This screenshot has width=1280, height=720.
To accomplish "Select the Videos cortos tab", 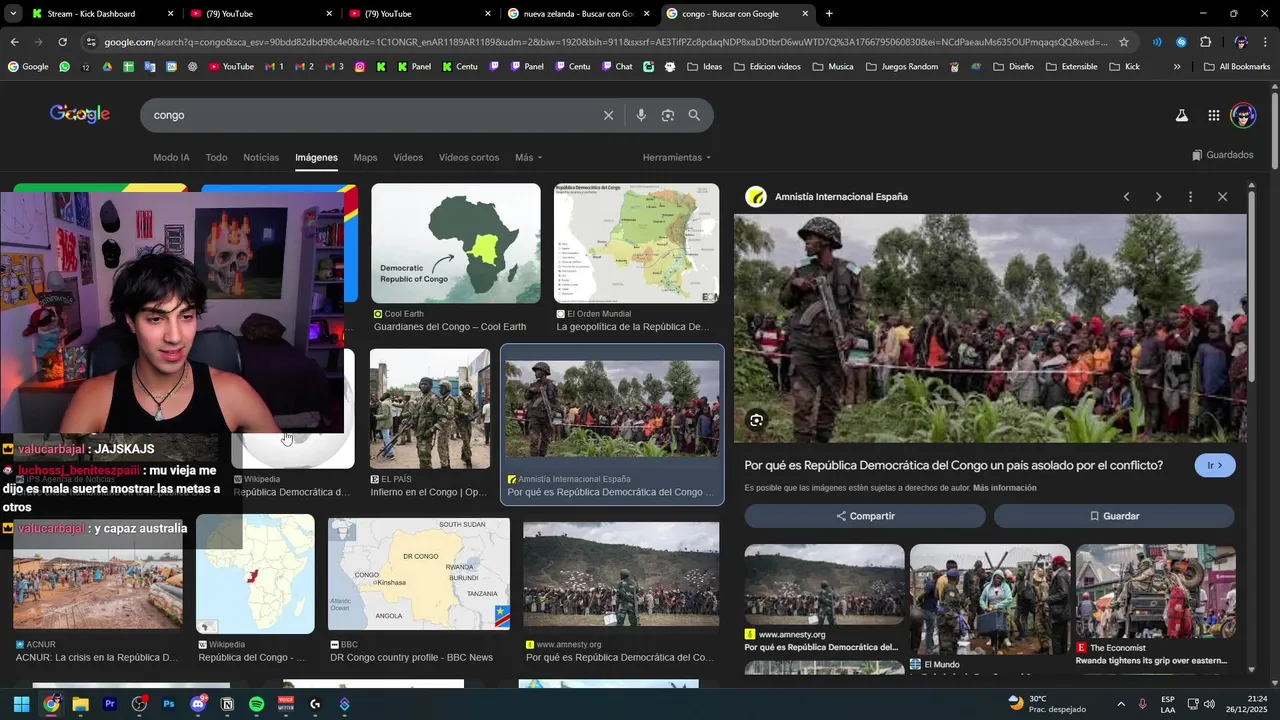I will 469,157.
